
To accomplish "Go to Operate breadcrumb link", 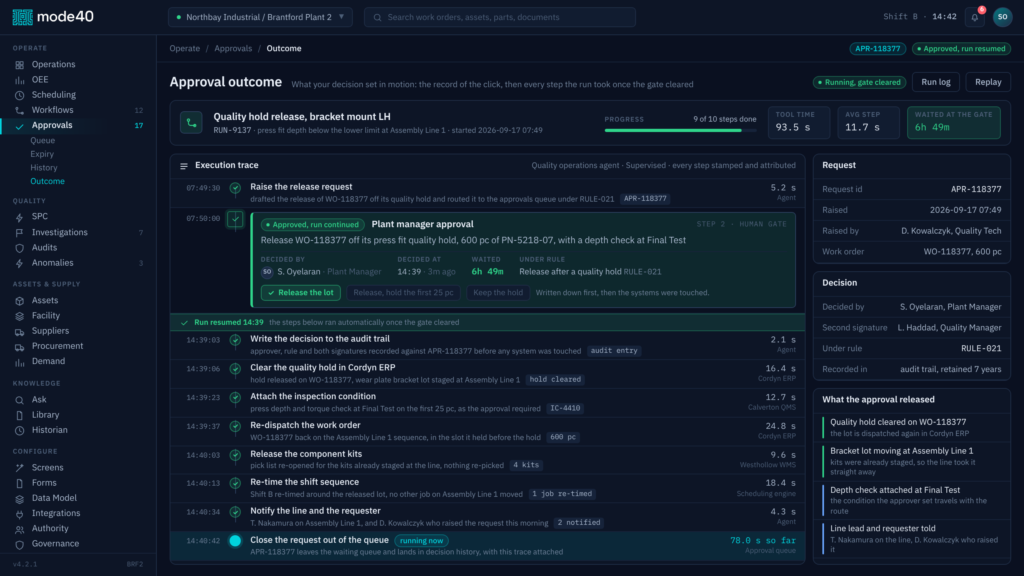I will click(x=185, y=48).
